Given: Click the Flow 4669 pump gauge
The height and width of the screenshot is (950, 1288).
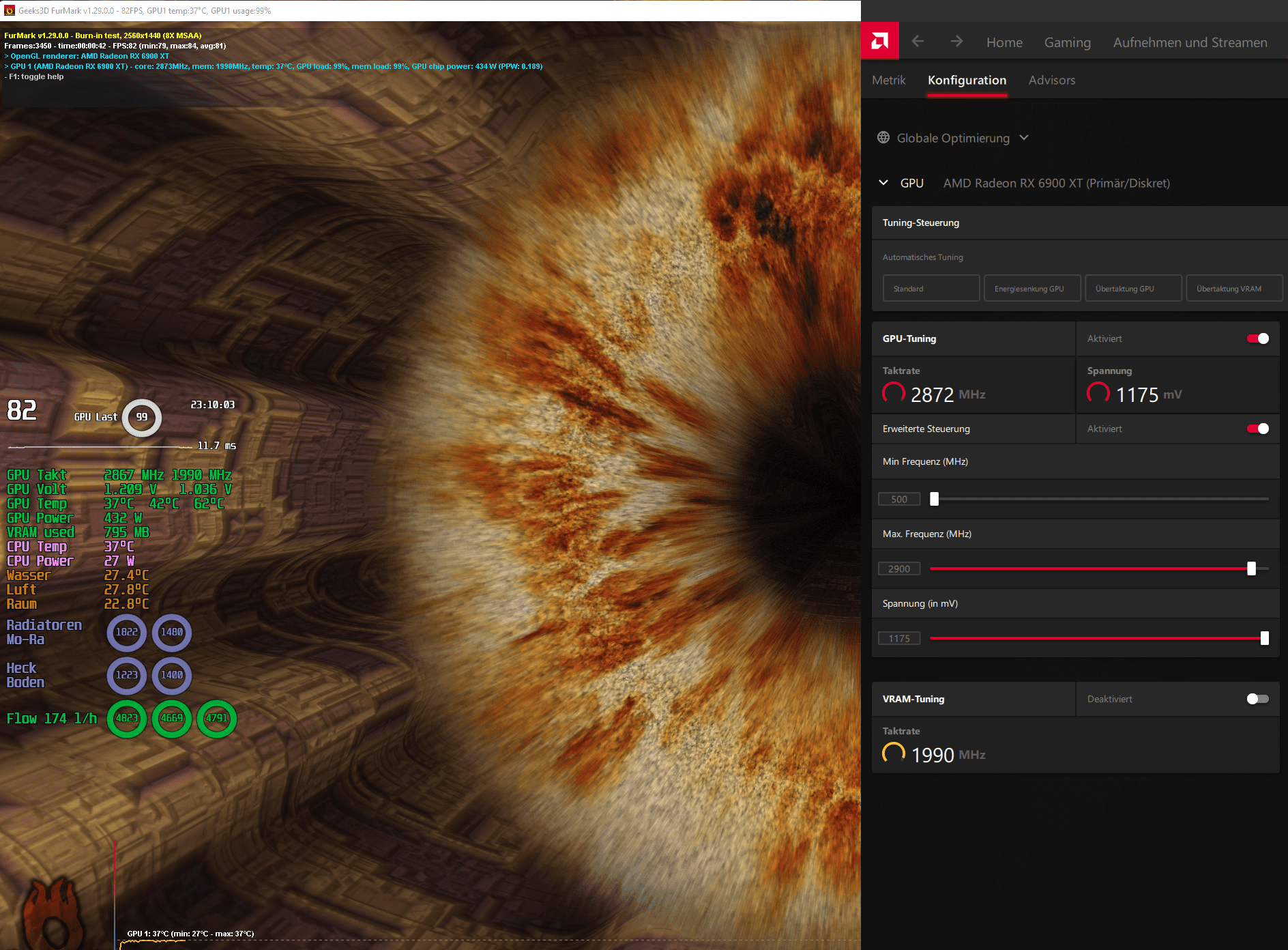Looking at the screenshot, I should coord(172,718).
